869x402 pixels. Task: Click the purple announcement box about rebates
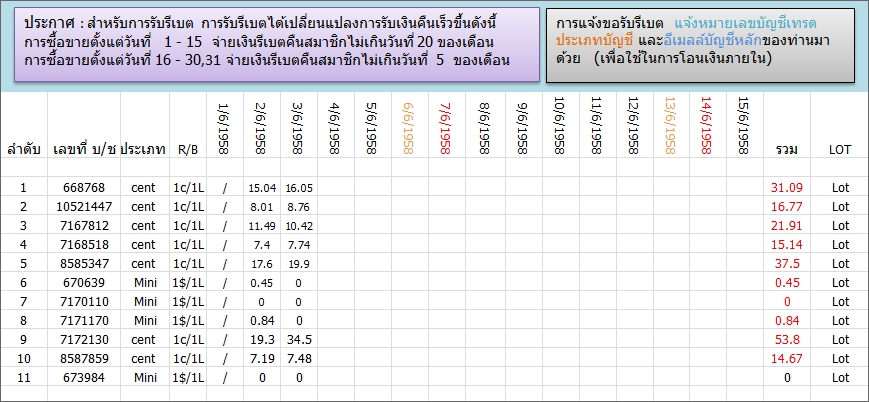277,44
